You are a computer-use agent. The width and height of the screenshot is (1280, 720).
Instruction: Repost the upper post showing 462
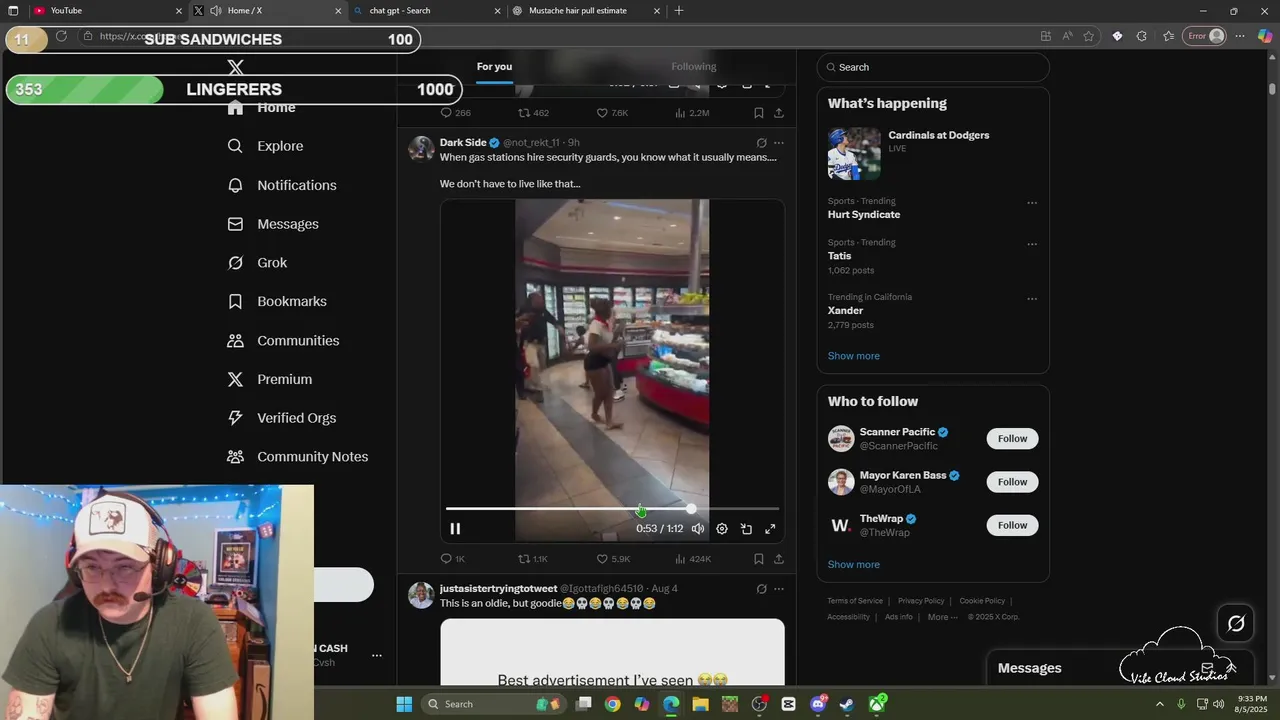(533, 113)
